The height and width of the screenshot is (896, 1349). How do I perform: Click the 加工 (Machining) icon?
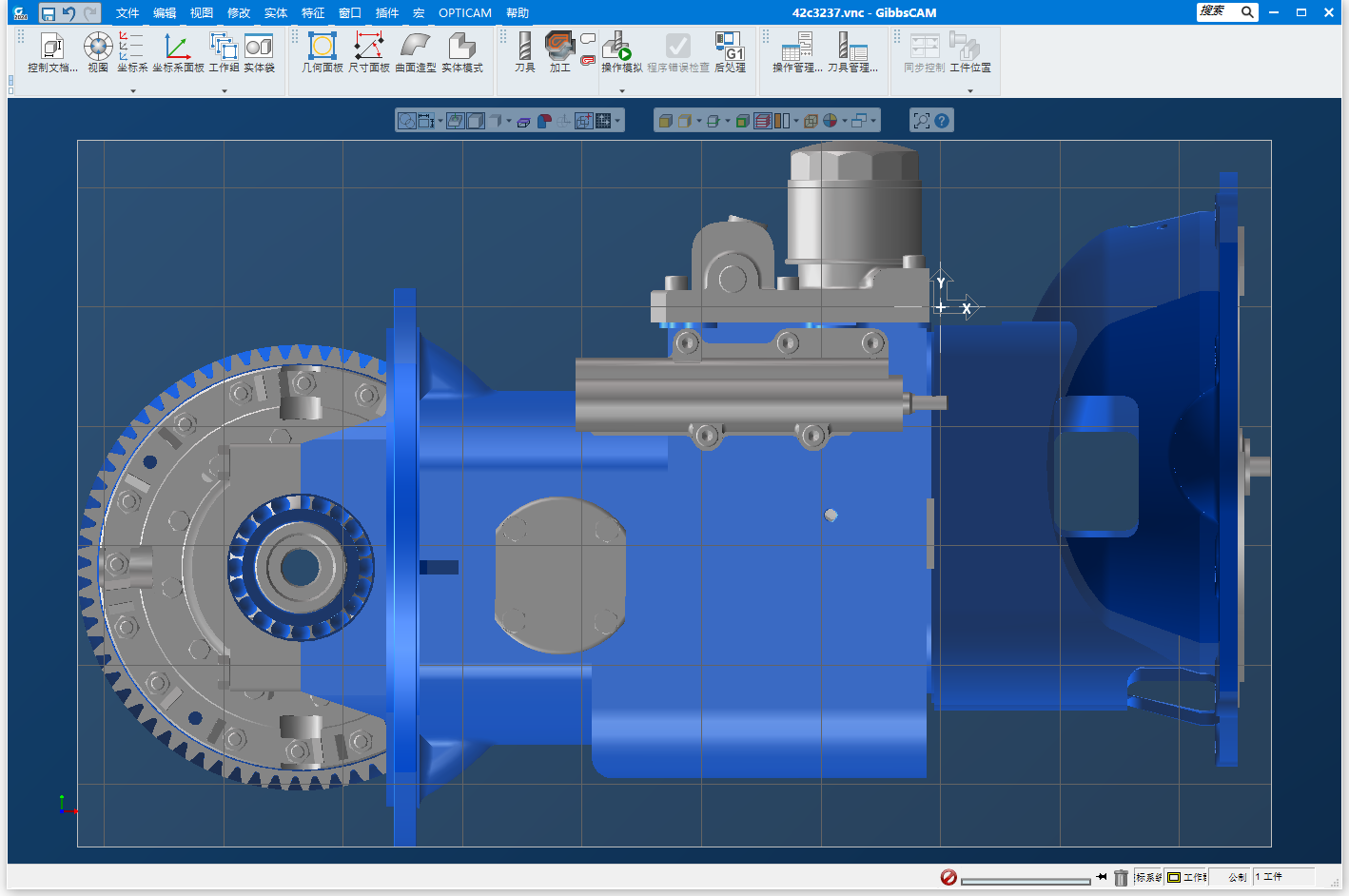pos(559,52)
